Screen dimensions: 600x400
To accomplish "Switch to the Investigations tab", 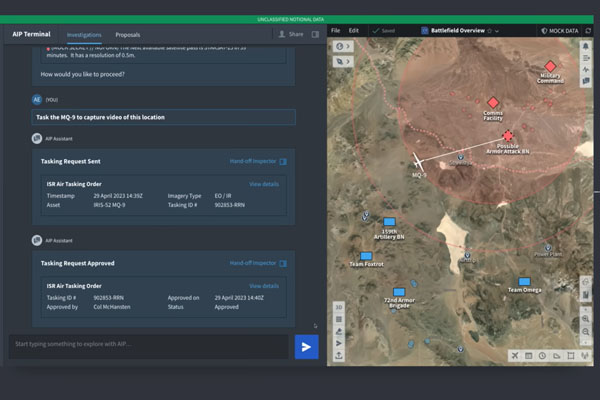I will pos(84,35).
